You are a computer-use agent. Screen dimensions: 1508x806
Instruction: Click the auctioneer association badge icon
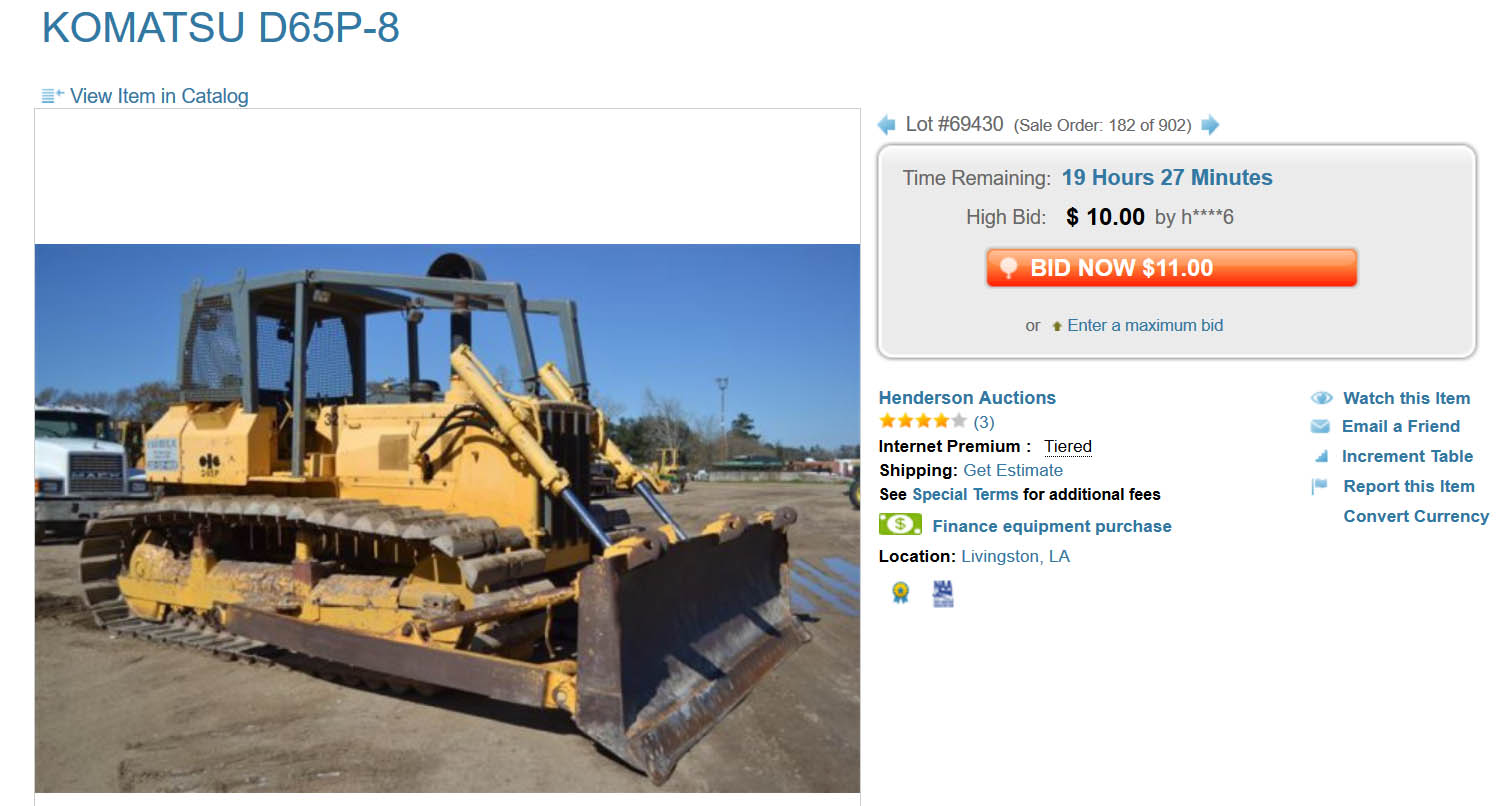[x=942, y=594]
